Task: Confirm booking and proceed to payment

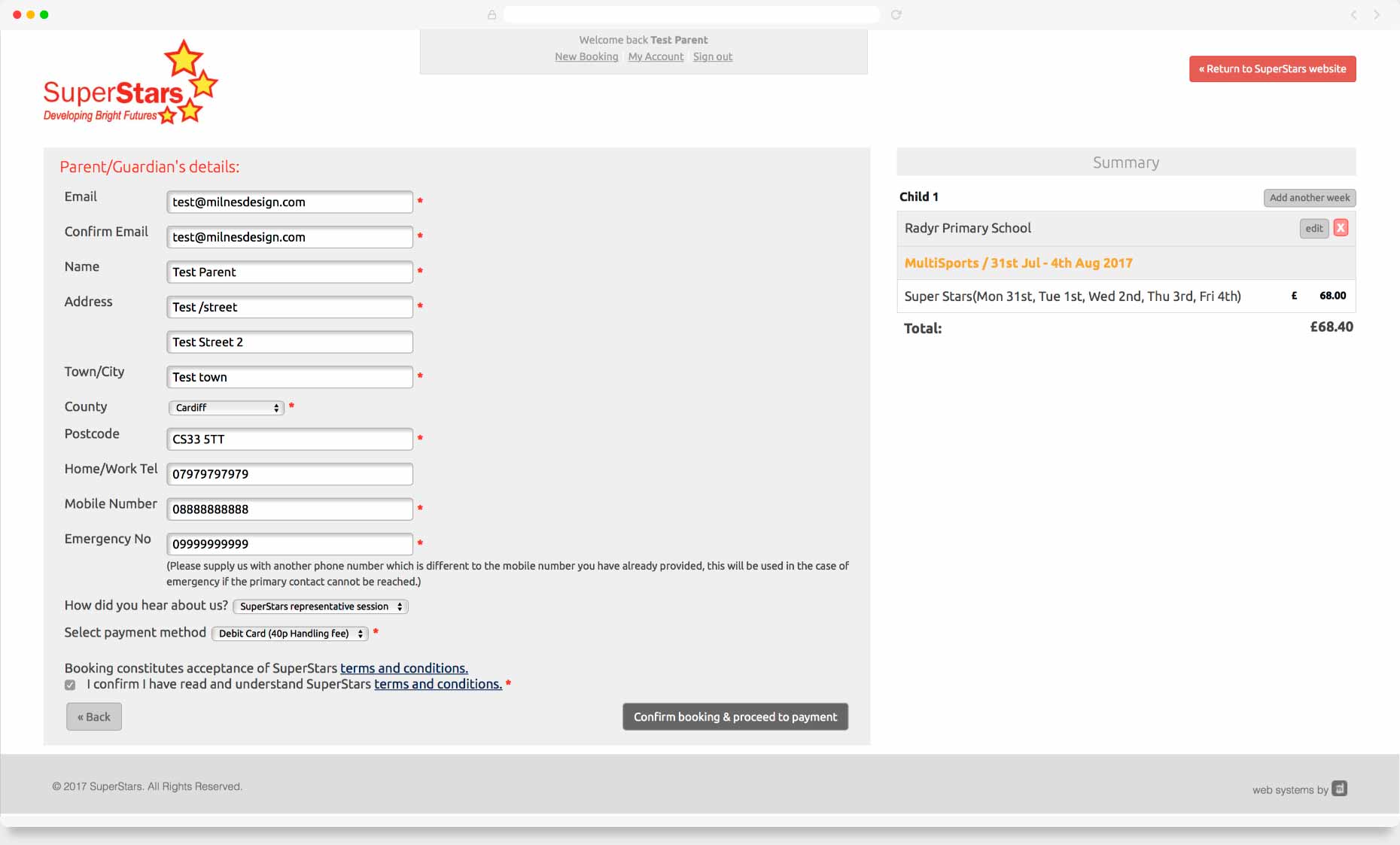Action: (x=735, y=717)
